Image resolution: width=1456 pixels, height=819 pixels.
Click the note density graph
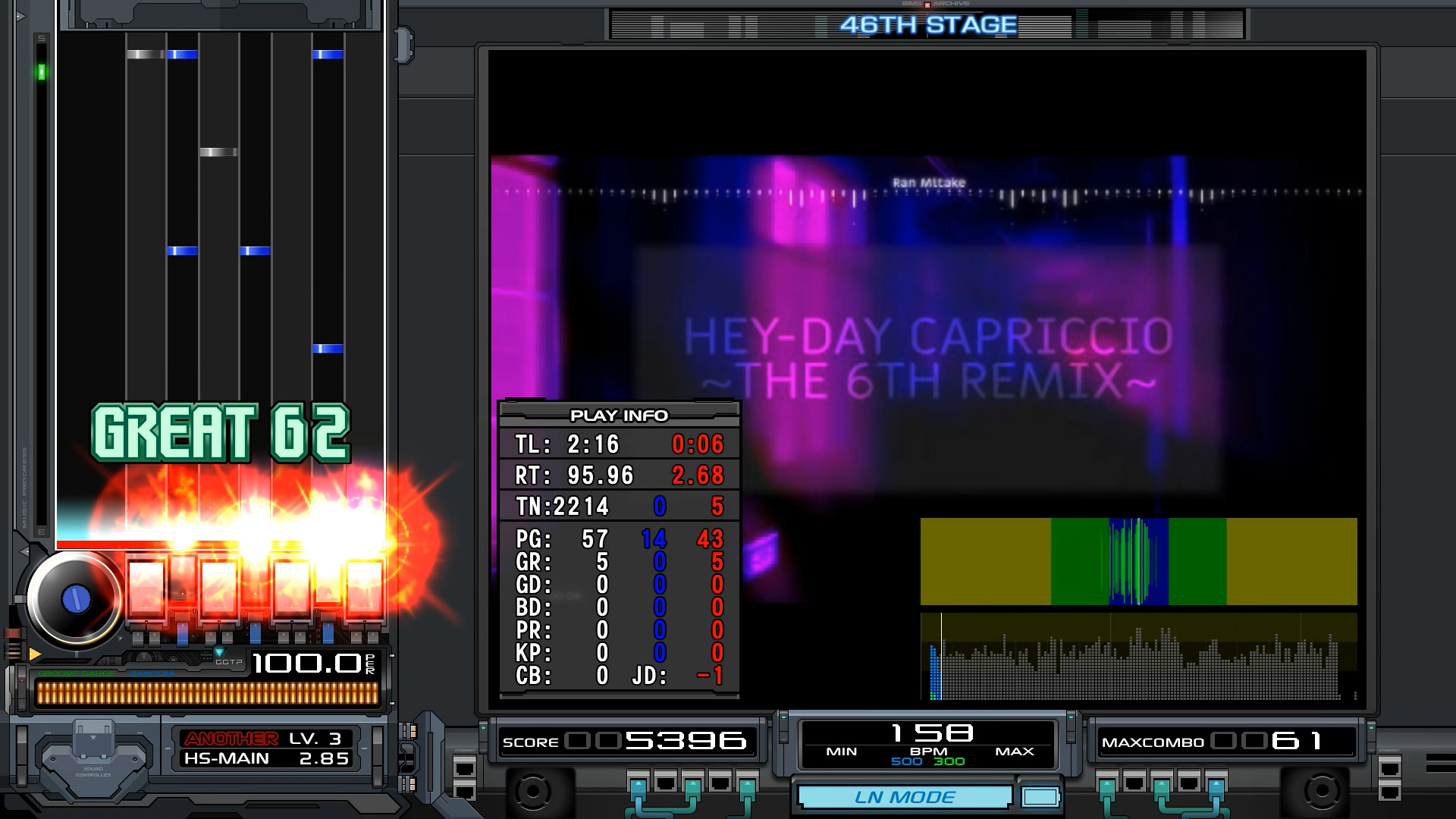pos(1137,657)
